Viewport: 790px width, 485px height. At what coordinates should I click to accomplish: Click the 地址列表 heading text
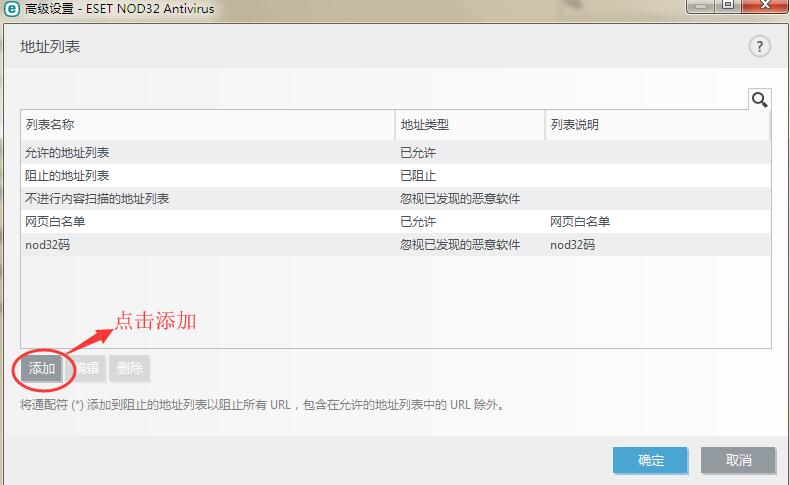(50, 47)
